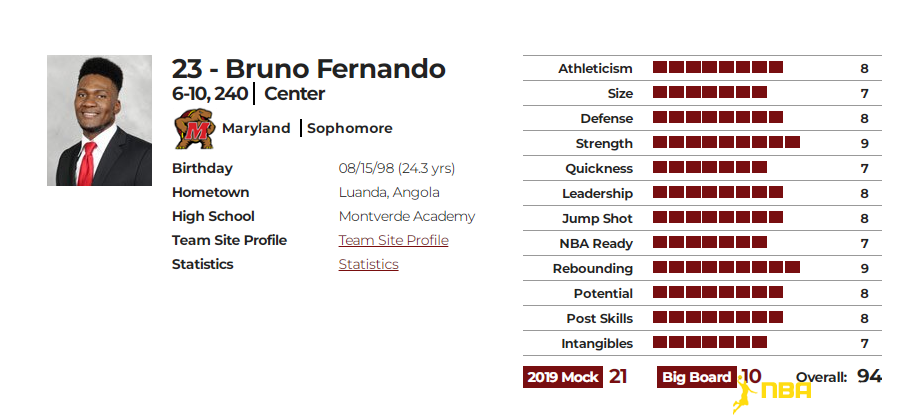This screenshot has width=900, height=415.
Task: Select the Size rating row label
Action: (620, 94)
